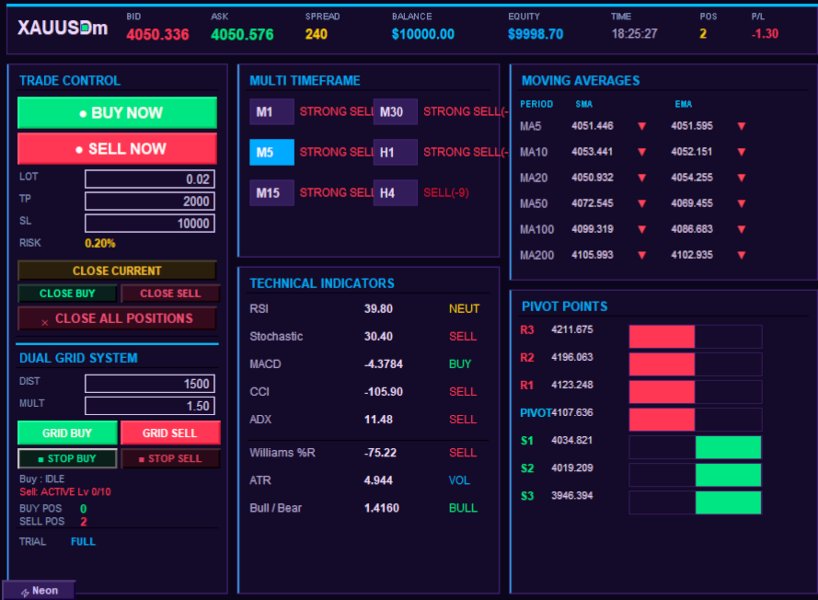Click the P/L value -1.30
The width and height of the screenshot is (818, 600).
[x=765, y=34]
